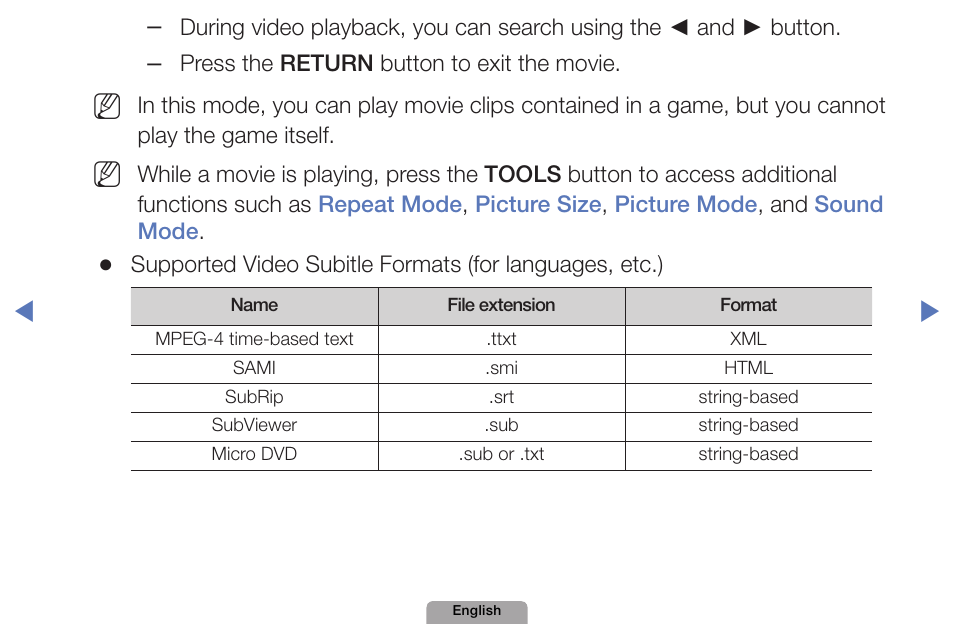
Task: Go to the previous page with left arrow
Action: pyautogui.click(x=24, y=311)
